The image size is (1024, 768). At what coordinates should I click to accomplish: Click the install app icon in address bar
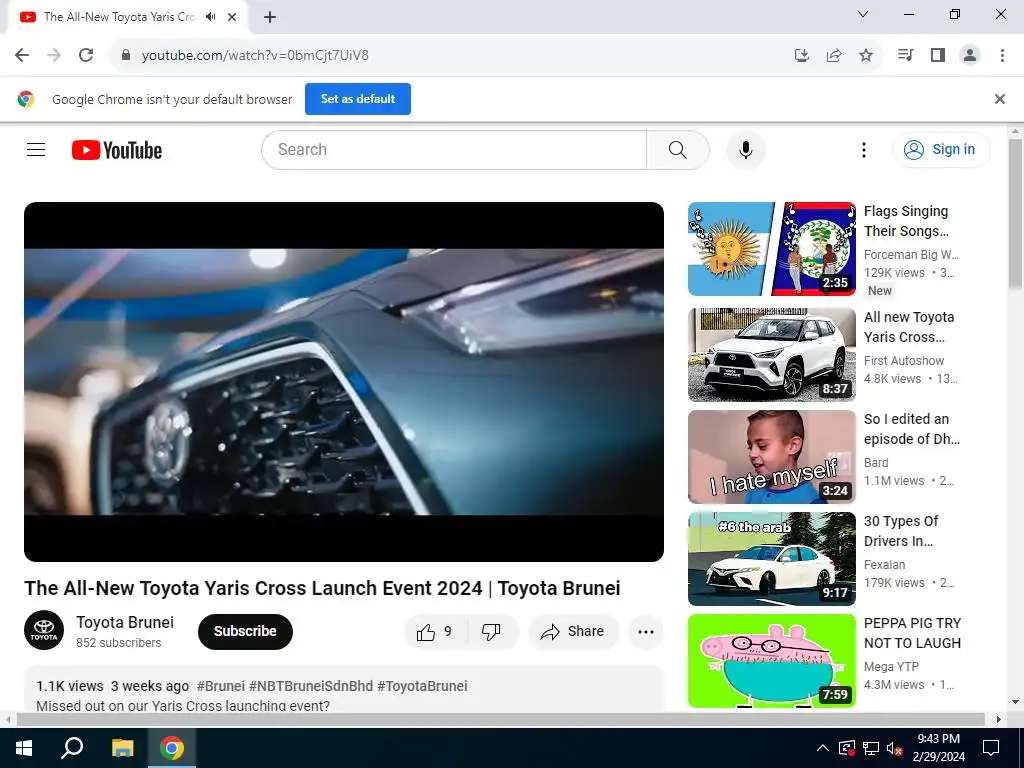[x=802, y=56]
